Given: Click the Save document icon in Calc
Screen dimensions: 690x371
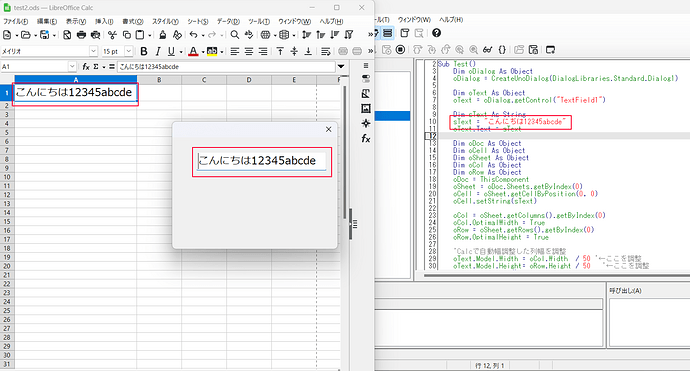Looking at the screenshot, I should coord(44,35).
